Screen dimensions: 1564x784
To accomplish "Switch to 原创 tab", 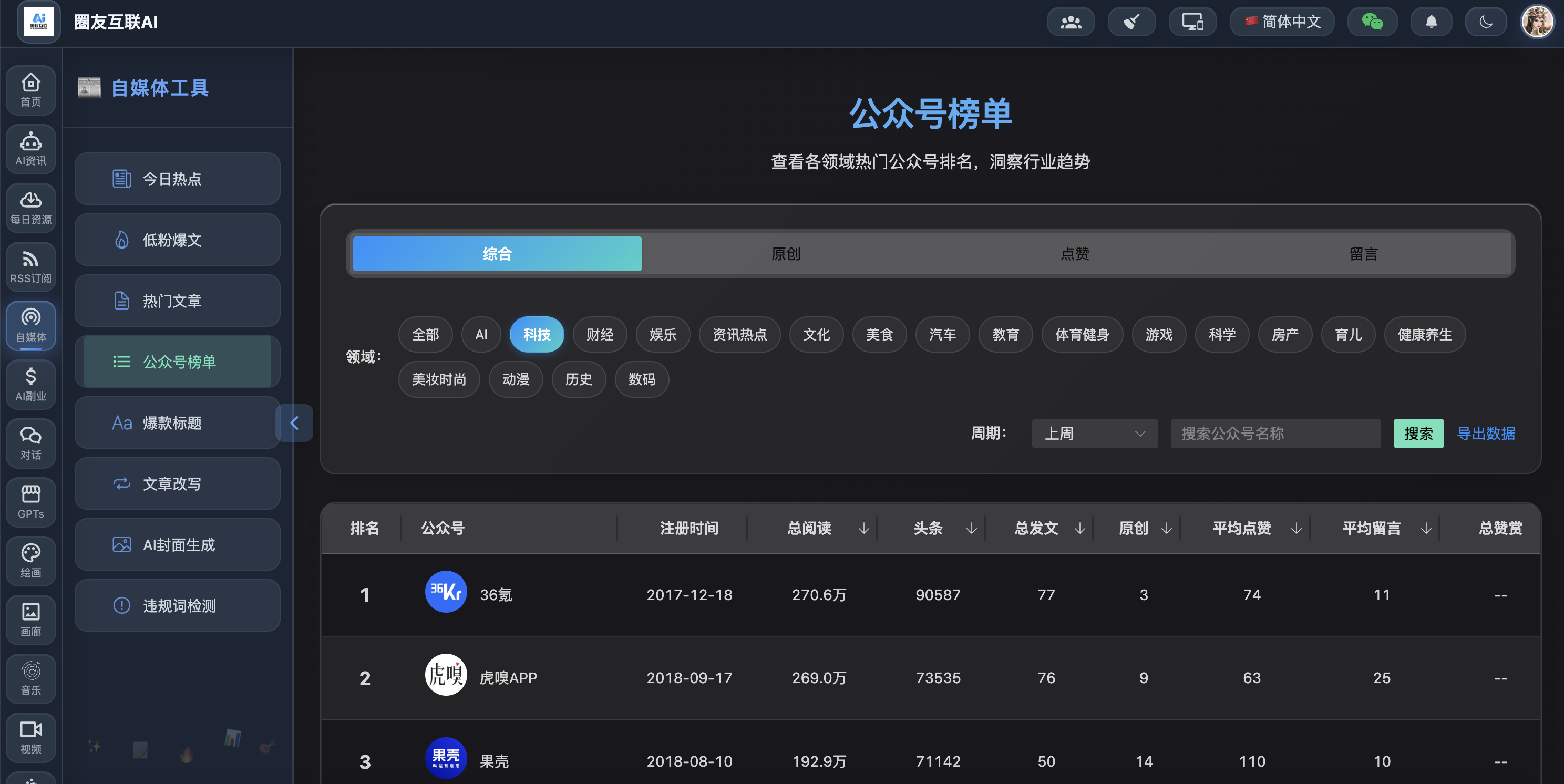I will (x=786, y=254).
